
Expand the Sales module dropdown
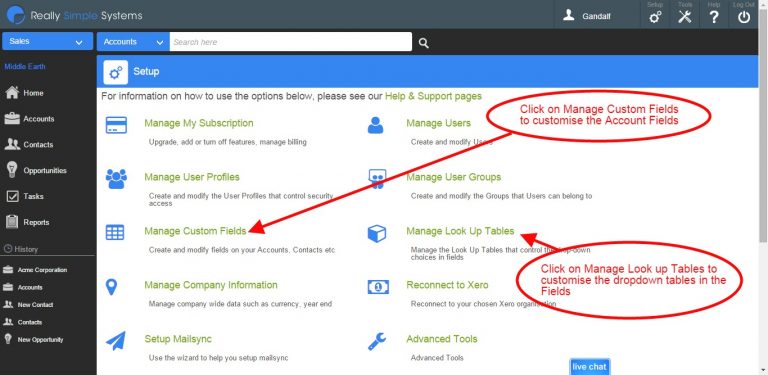click(48, 42)
